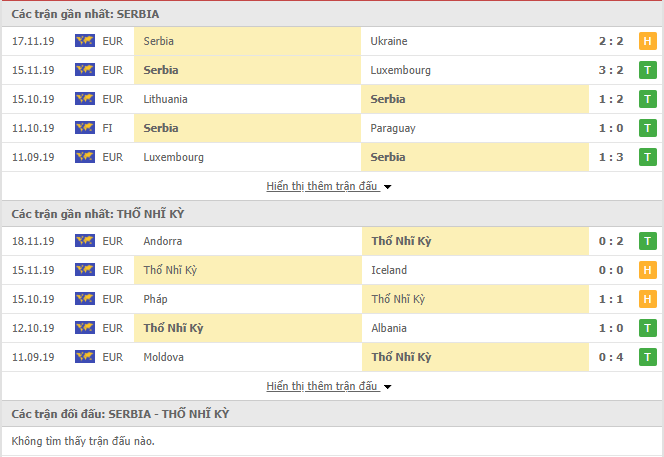This screenshot has height=457, width=664.
Task: Click the draw badge for Serbia vs Ukraine
Action: pos(647,41)
